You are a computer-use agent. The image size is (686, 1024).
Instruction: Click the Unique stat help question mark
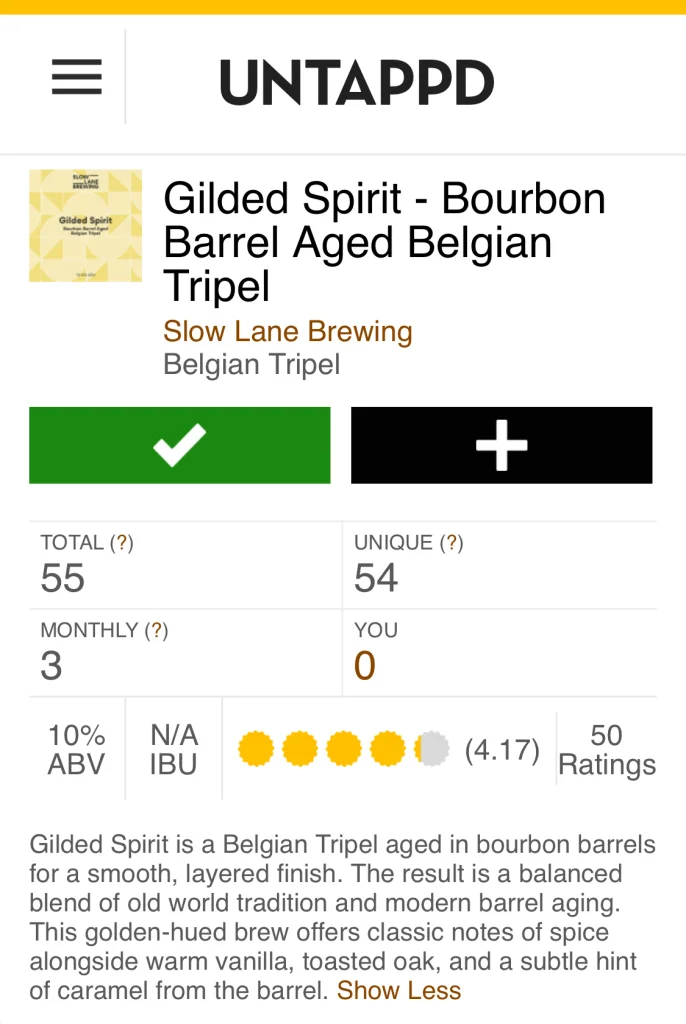451,543
